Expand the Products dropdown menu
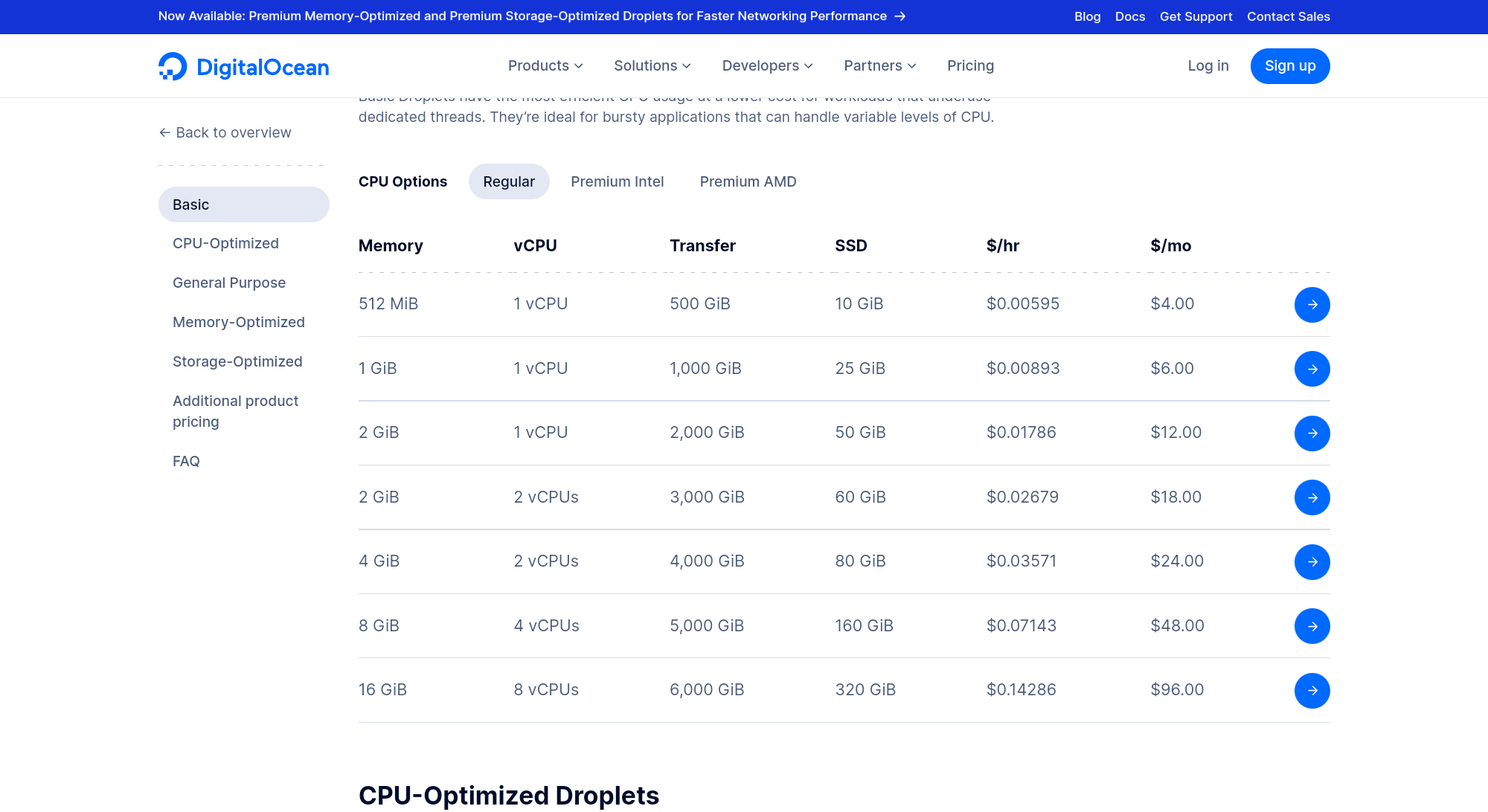Screen dimensions: 1488x812 (545, 65)
